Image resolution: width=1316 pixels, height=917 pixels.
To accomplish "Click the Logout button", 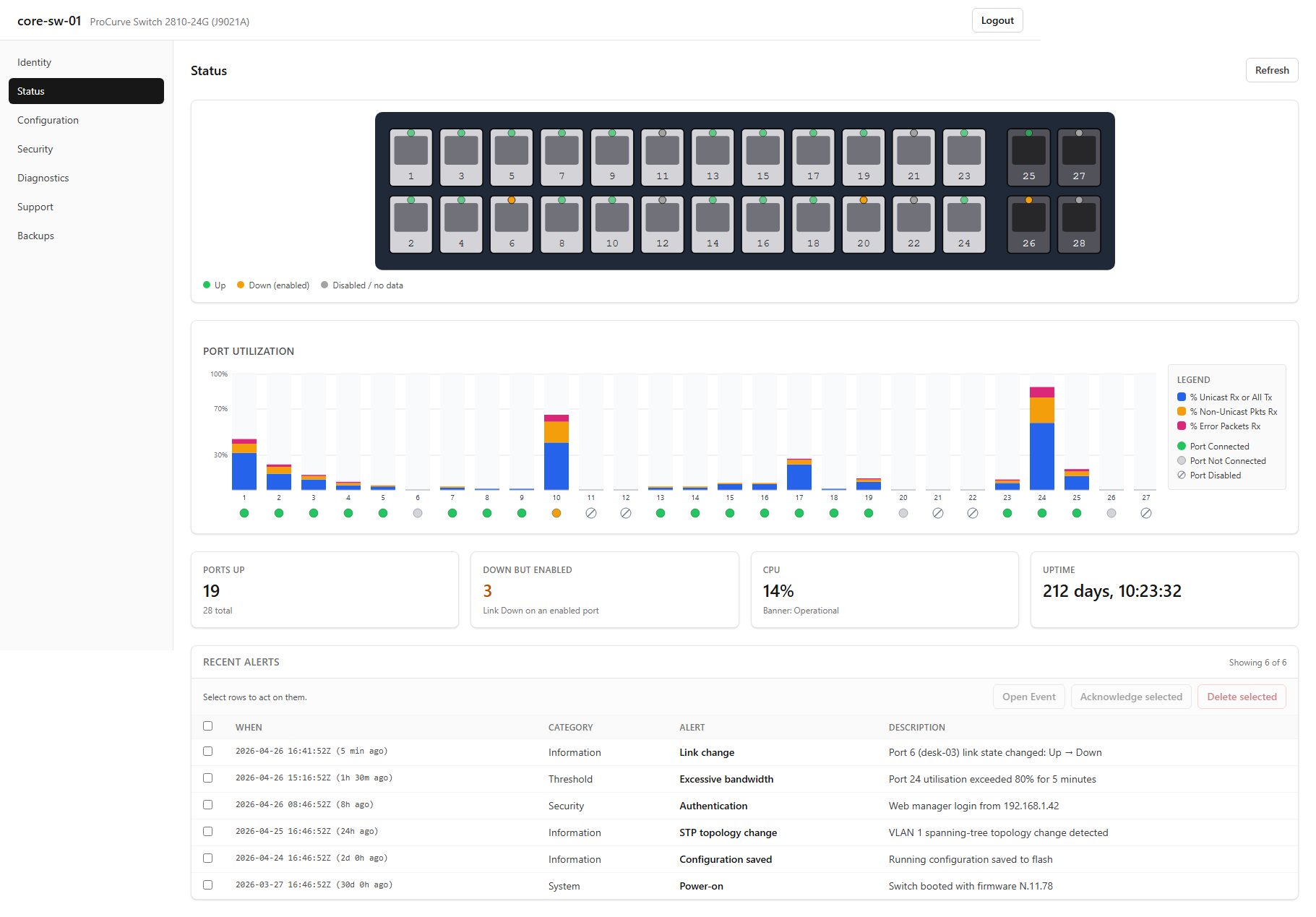I will [997, 20].
